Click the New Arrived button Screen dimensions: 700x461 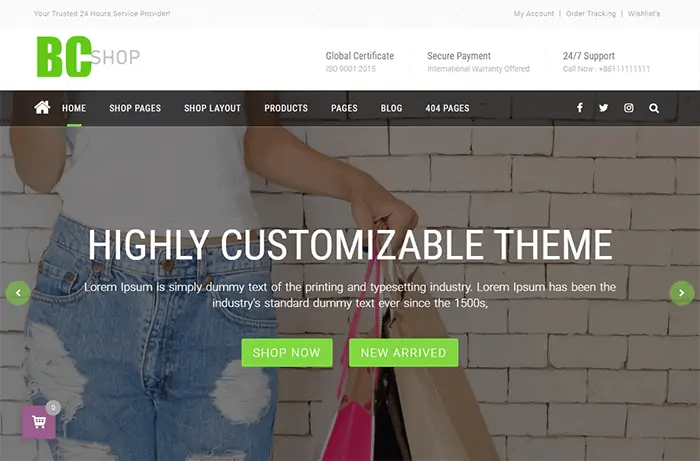pyautogui.click(x=404, y=353)
